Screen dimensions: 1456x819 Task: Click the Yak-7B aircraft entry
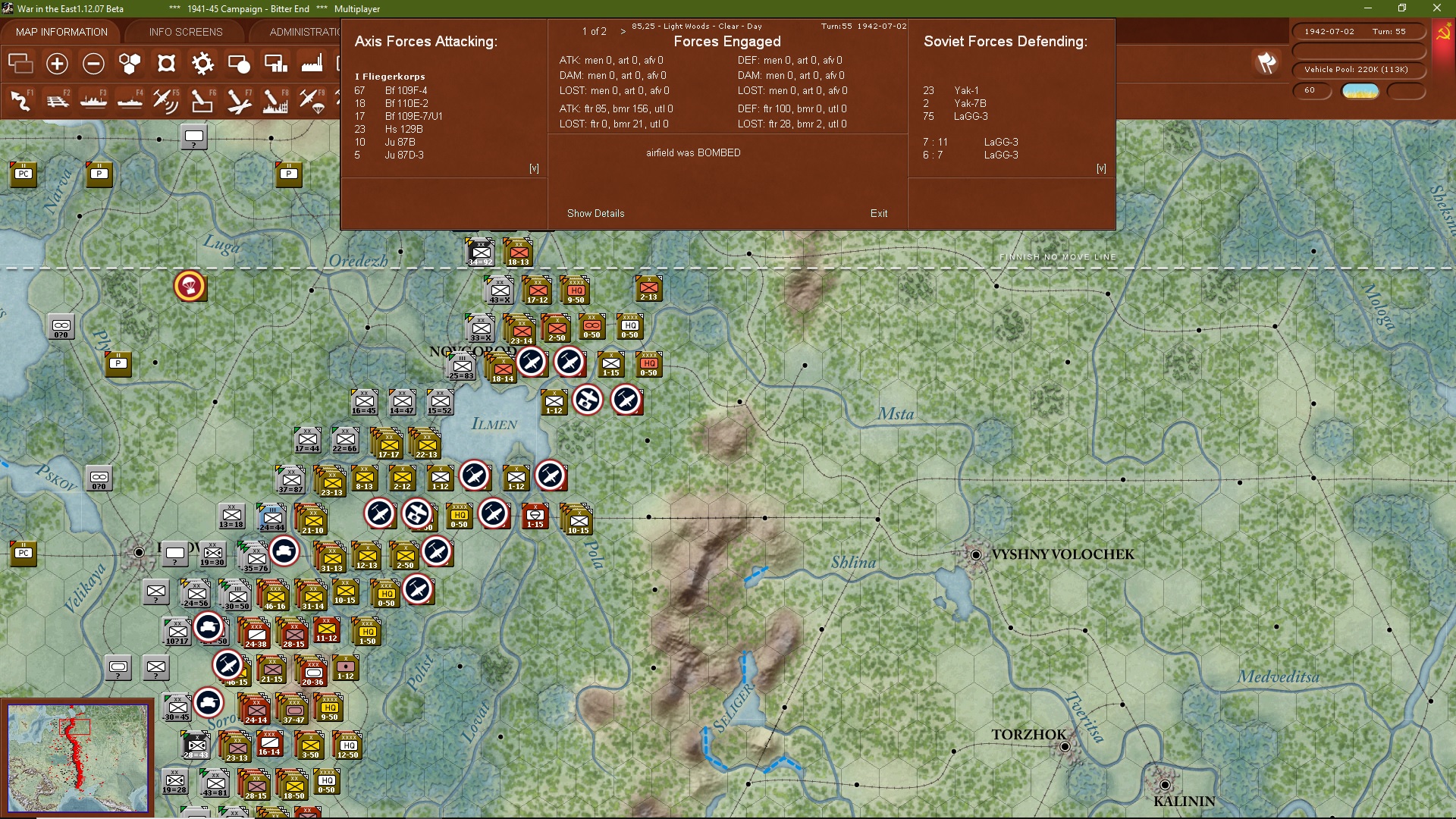[x=970, y=103]
